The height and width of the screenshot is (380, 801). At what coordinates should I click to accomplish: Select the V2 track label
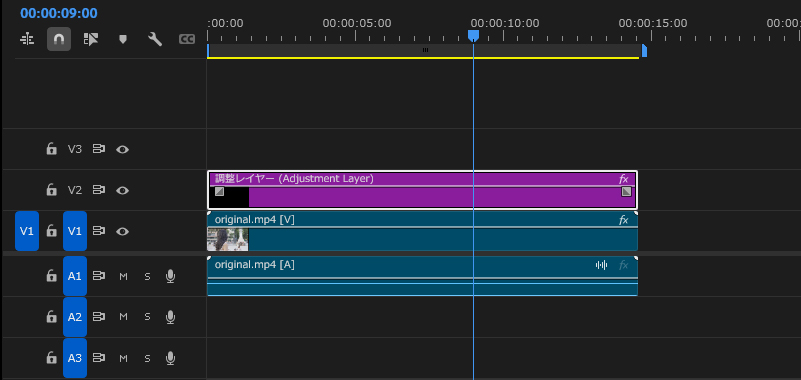coord(75,190)
